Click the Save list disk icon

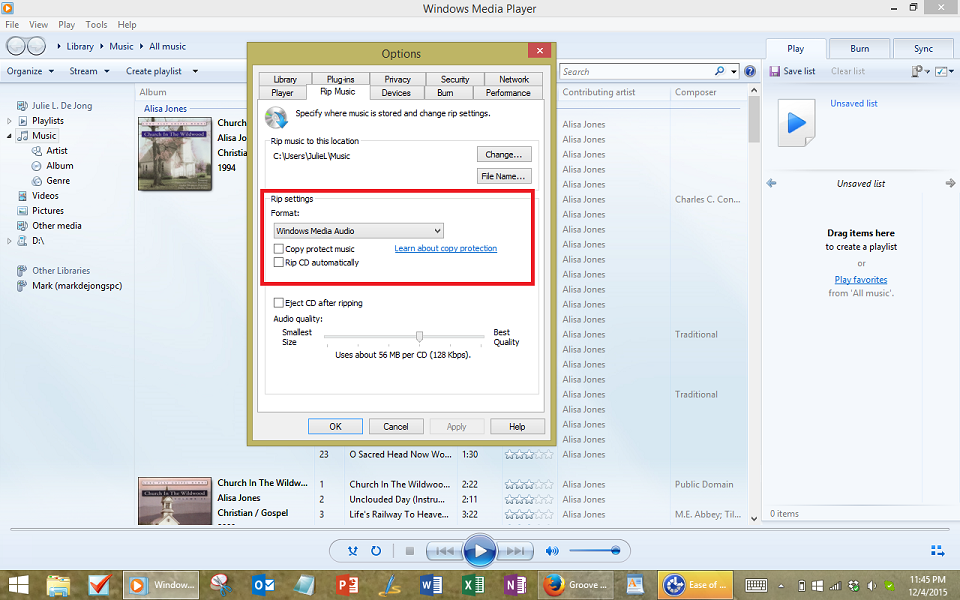pos(774,71)
